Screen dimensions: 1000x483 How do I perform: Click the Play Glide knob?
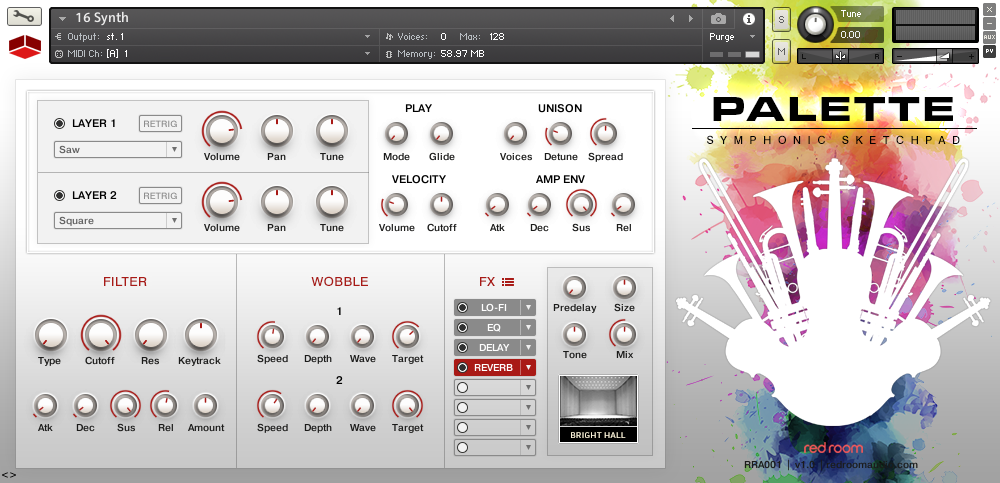441,134
